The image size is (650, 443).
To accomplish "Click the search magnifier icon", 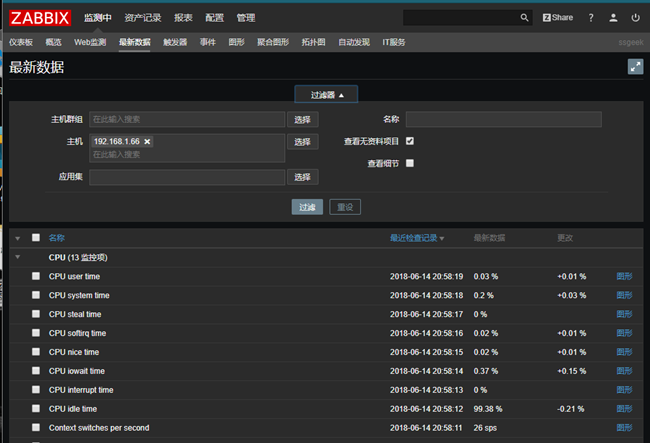I will [x=524, y=18].
